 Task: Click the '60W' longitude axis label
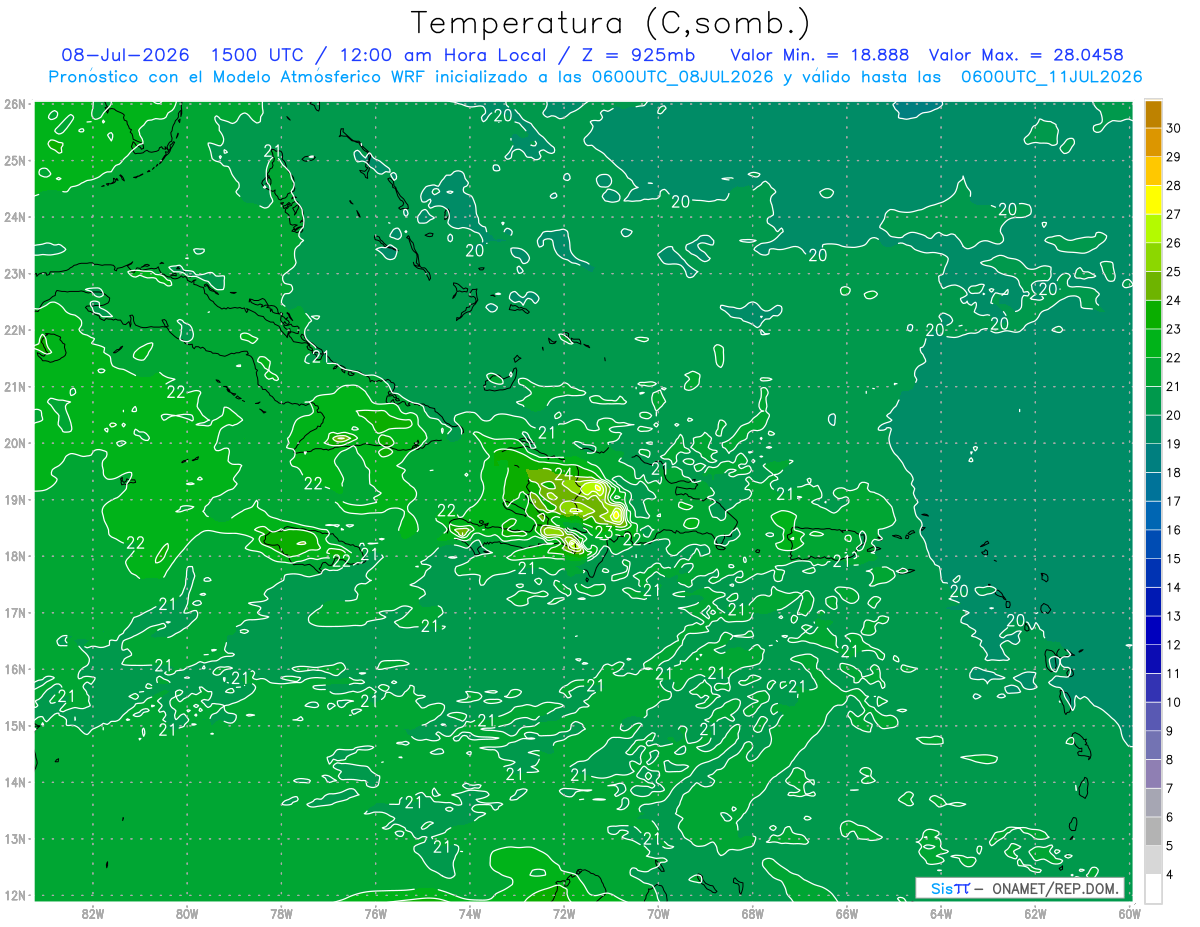(x=1129, y=912)
